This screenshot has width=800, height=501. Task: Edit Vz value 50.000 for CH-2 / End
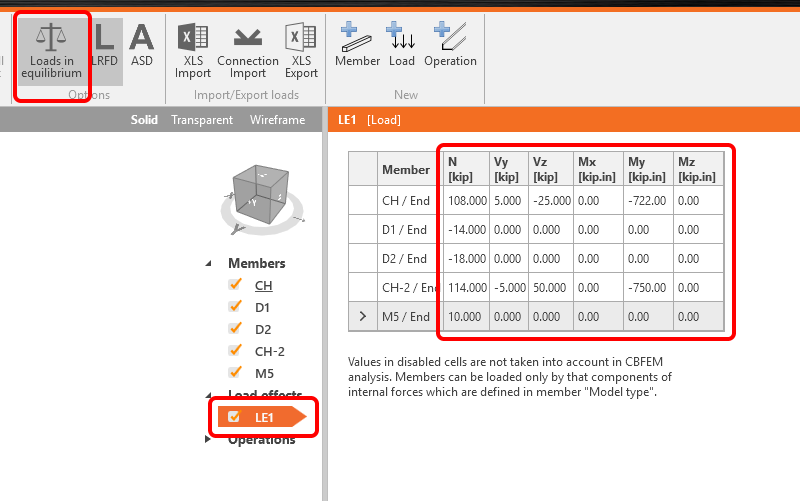click(551, 288)
